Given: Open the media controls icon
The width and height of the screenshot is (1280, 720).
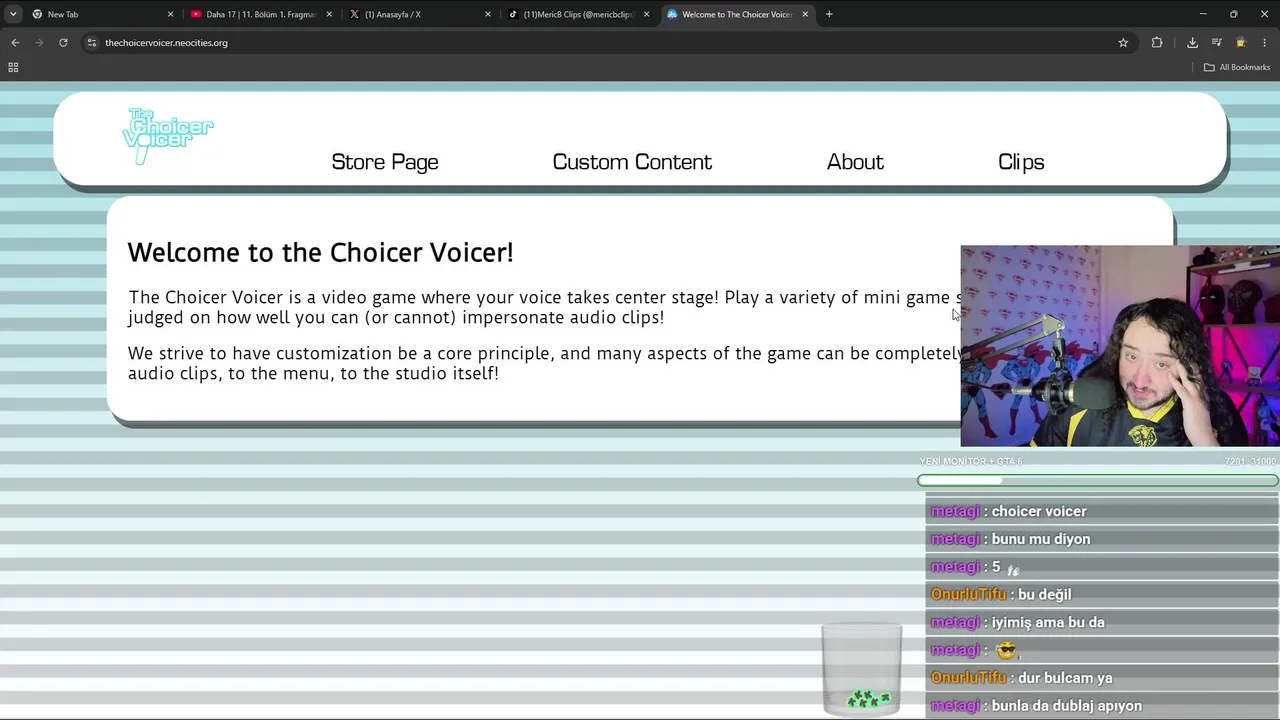Looking at the screenshot, I should pyautogui.click(x=1216, y=42).
